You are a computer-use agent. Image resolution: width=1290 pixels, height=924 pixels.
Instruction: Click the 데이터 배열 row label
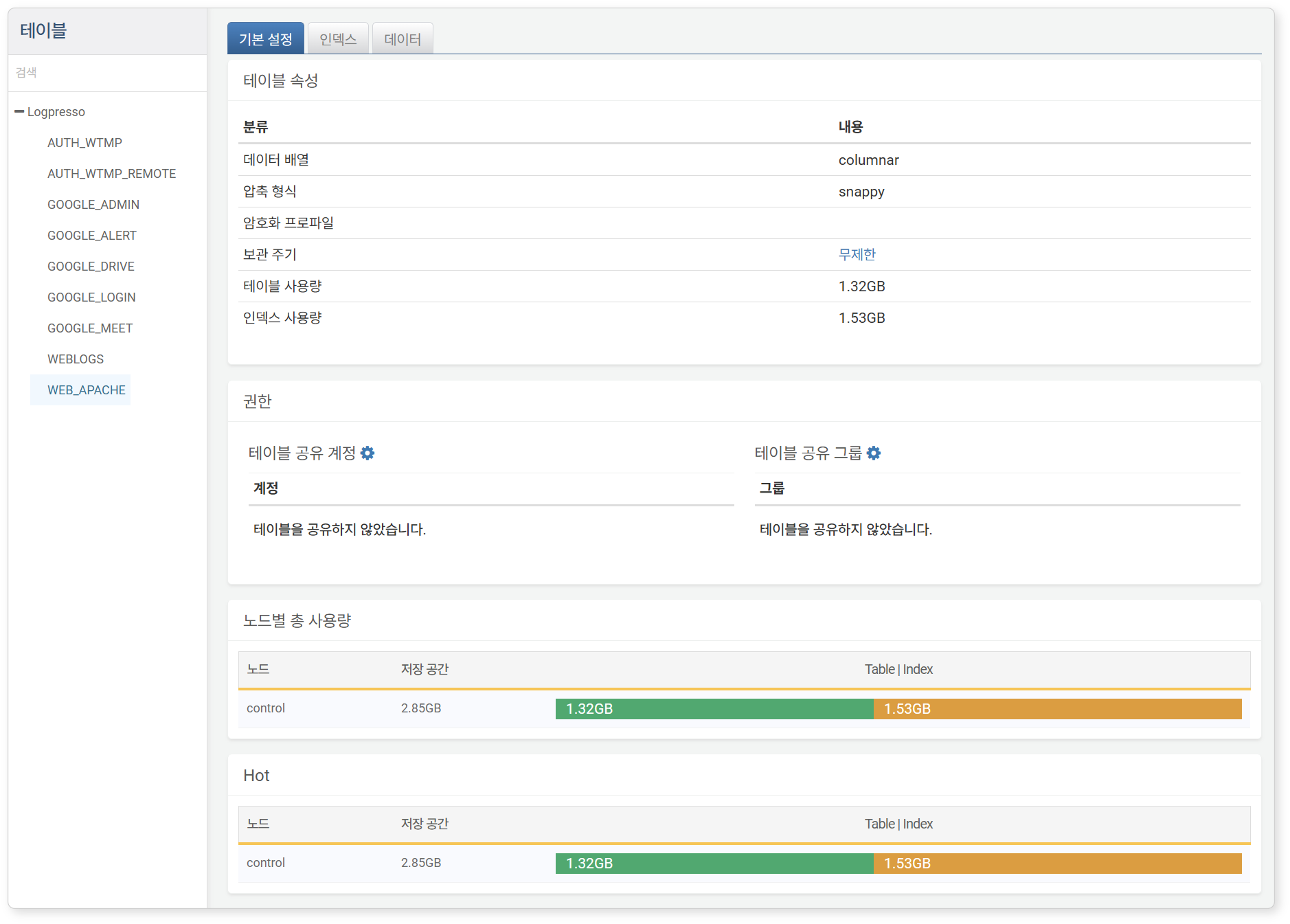pos(276,160)
